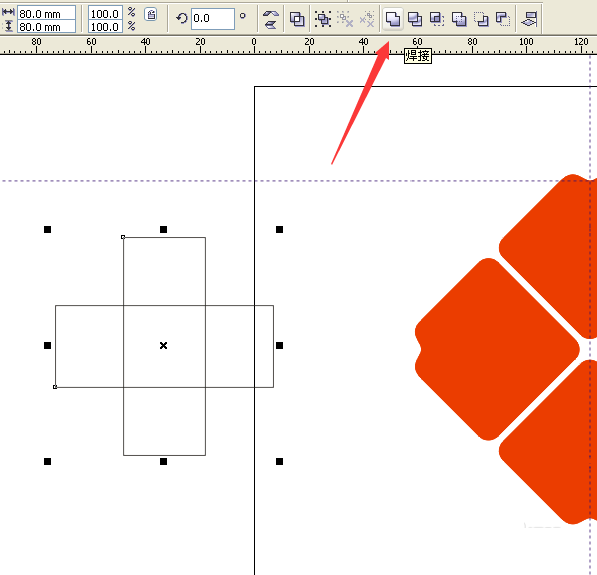Click the rotation angle field showing 0.0
The image size is (597, 575).
(212, 18)
